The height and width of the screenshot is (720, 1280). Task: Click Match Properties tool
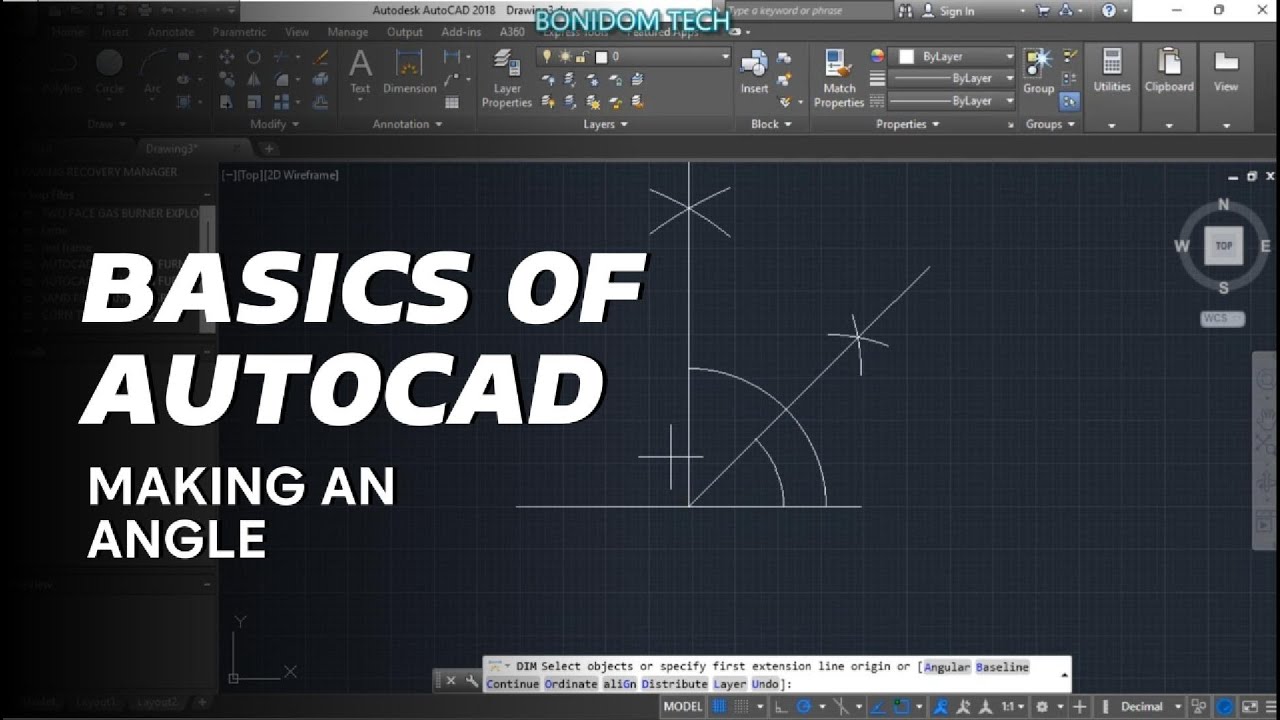839,79
